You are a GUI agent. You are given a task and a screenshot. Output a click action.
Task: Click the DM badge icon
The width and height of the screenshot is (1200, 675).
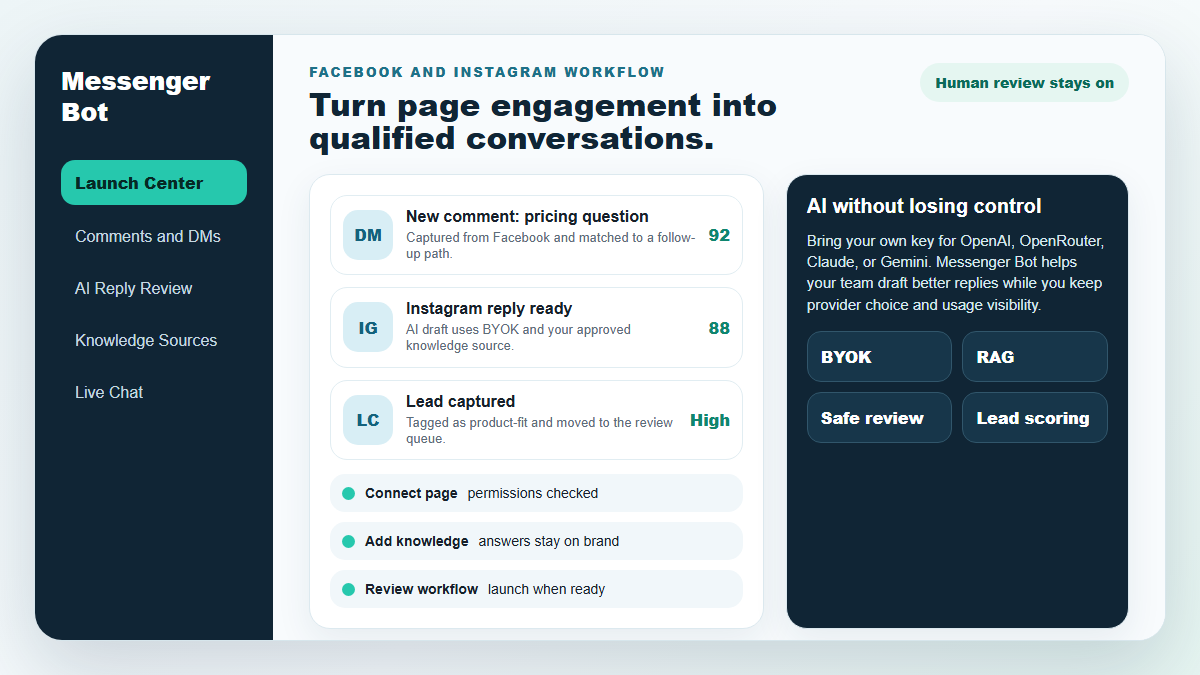coord(368,235)
